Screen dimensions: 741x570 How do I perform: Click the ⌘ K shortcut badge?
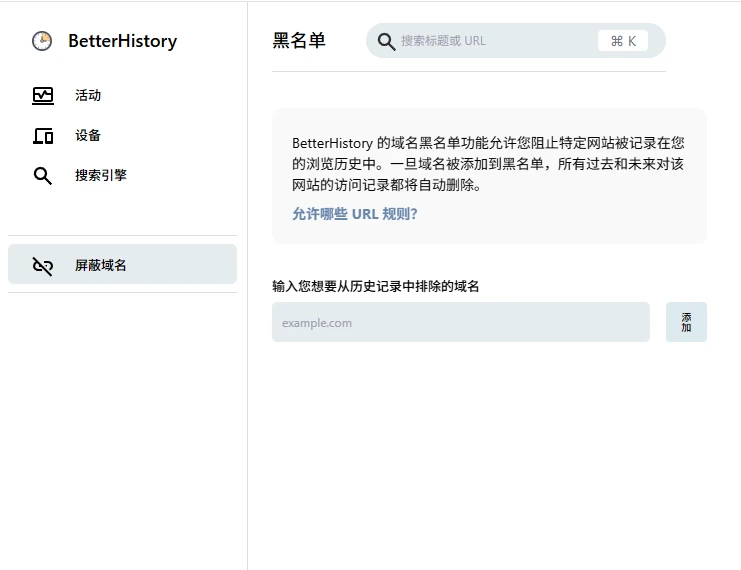(x=622, y=41)
